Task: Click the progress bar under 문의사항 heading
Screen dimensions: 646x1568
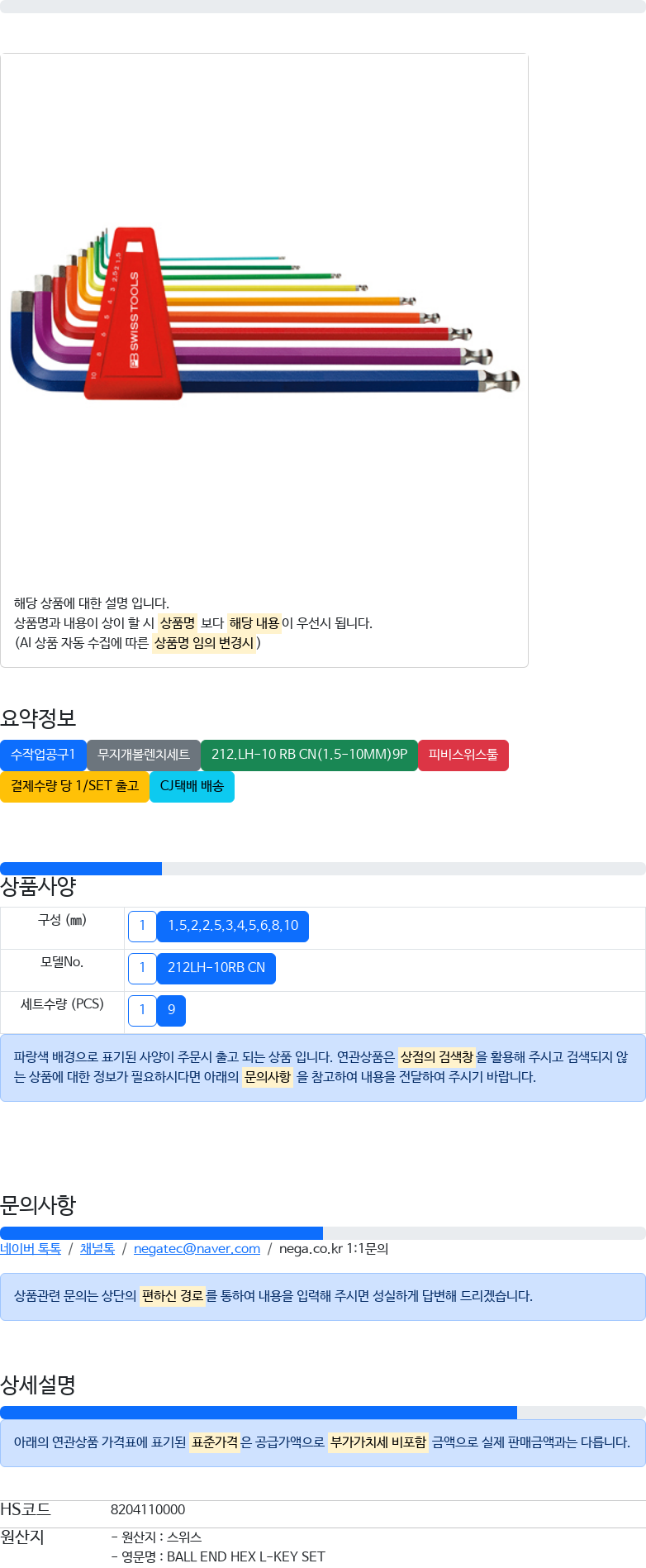Action: click(x=323, y=1233)
